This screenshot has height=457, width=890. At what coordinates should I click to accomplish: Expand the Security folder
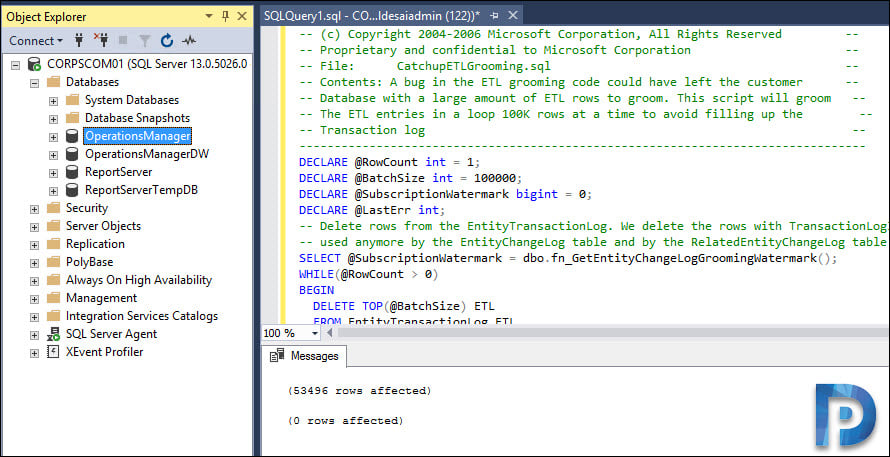click(35, 209)
